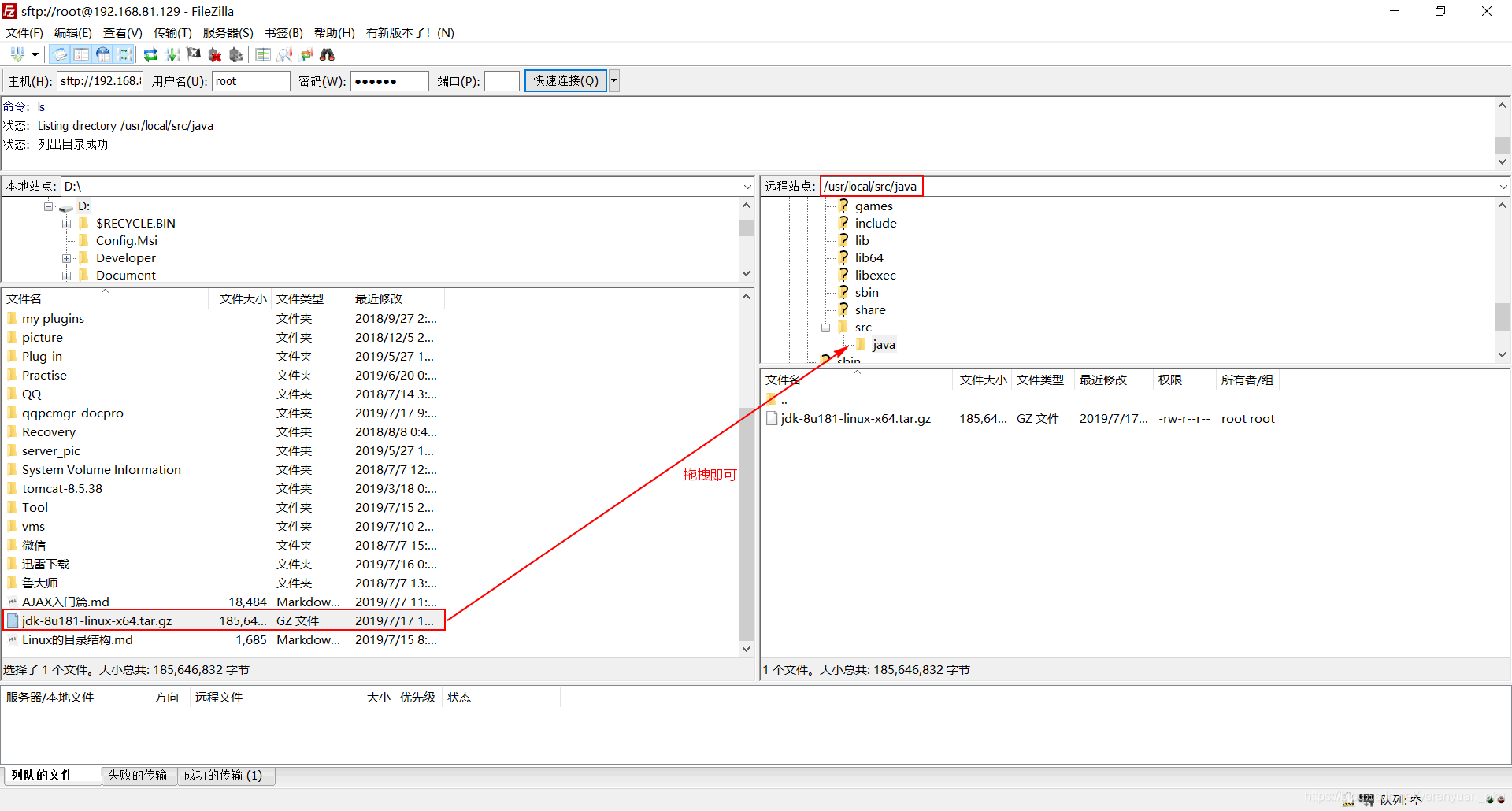Screen dimensions: 1512x811
Task: Open the remote site path dropdown
Action: tap(1503, 187)
